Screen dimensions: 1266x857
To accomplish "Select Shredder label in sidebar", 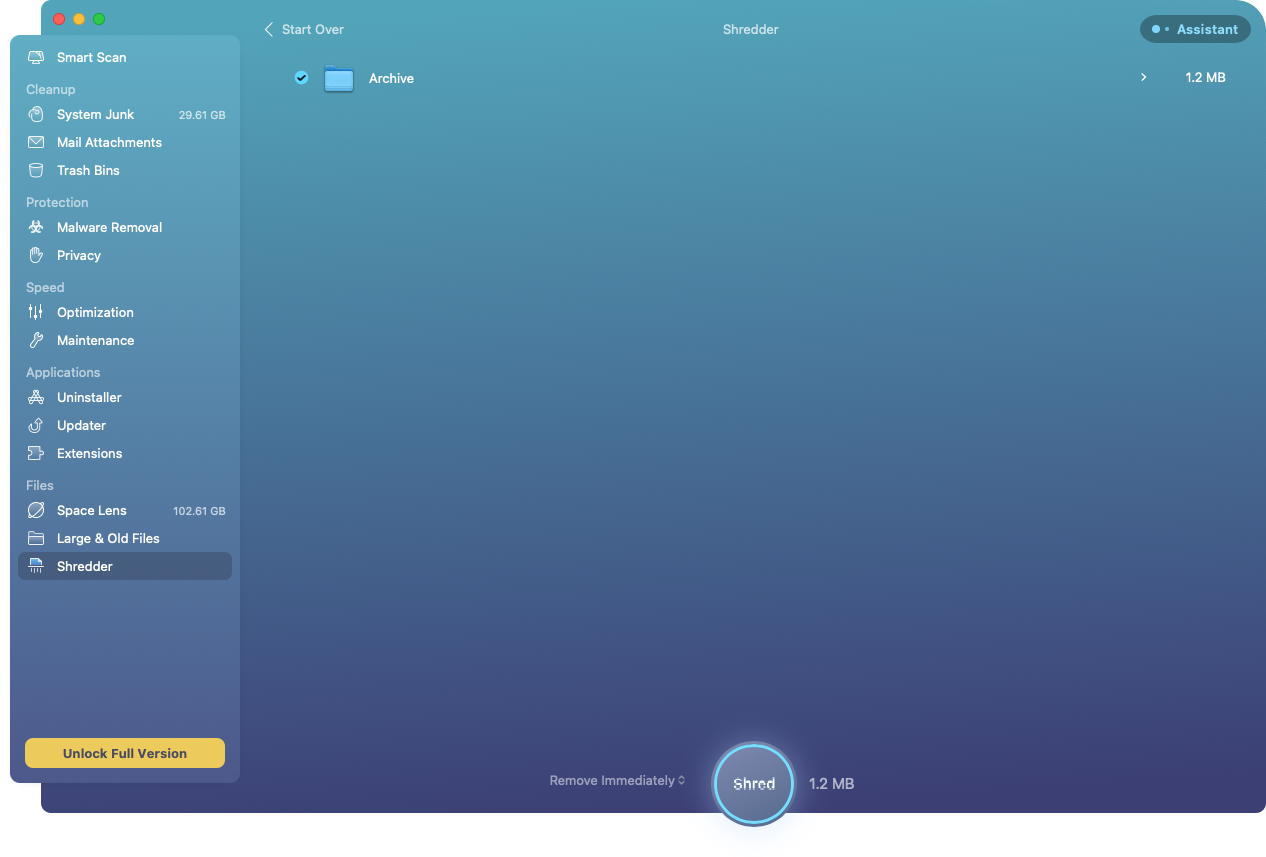I will tap(85, 566).
